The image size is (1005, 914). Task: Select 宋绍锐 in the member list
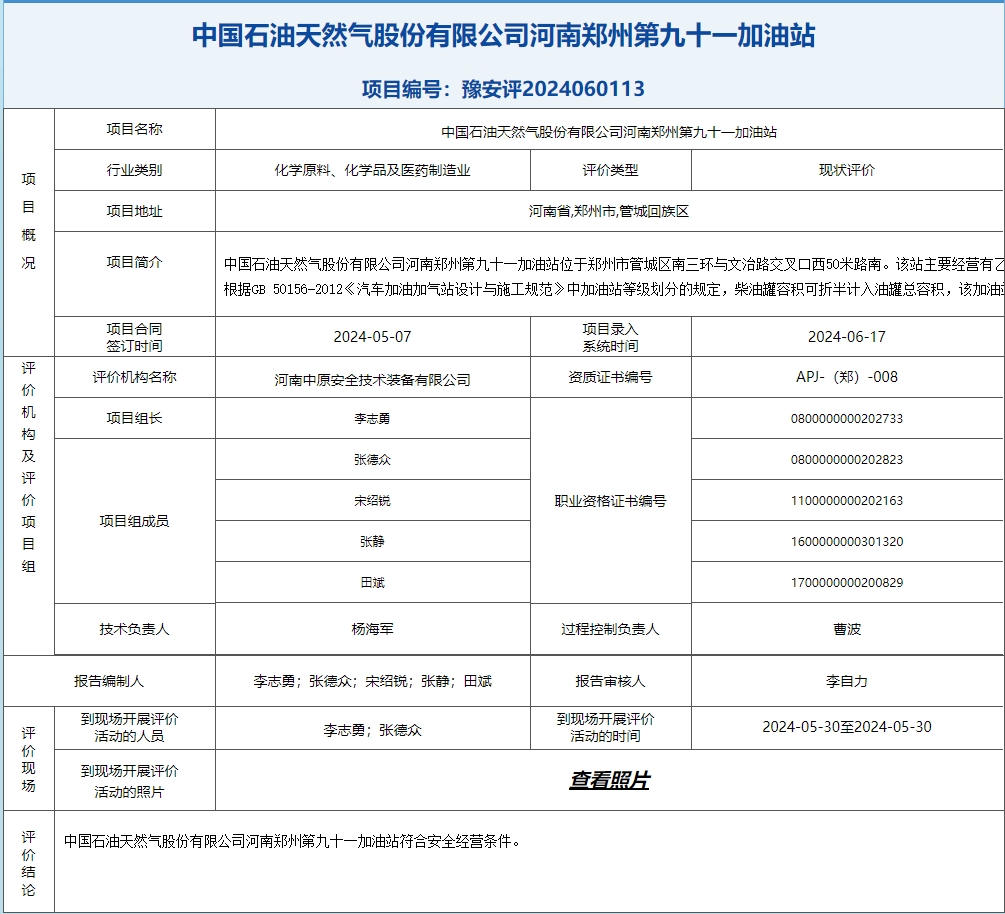click(x=372, y=501)
